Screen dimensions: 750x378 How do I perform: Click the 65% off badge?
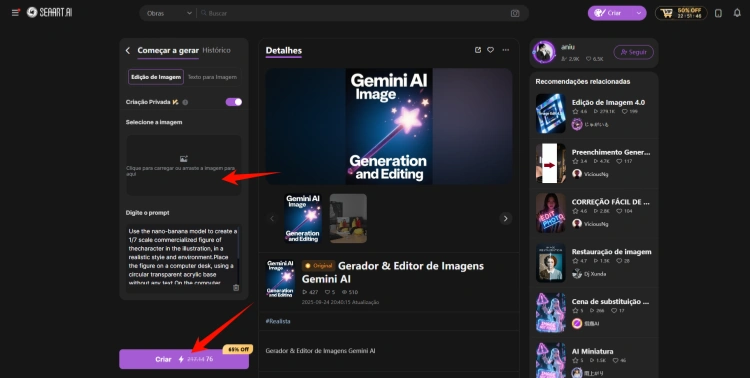238,349
